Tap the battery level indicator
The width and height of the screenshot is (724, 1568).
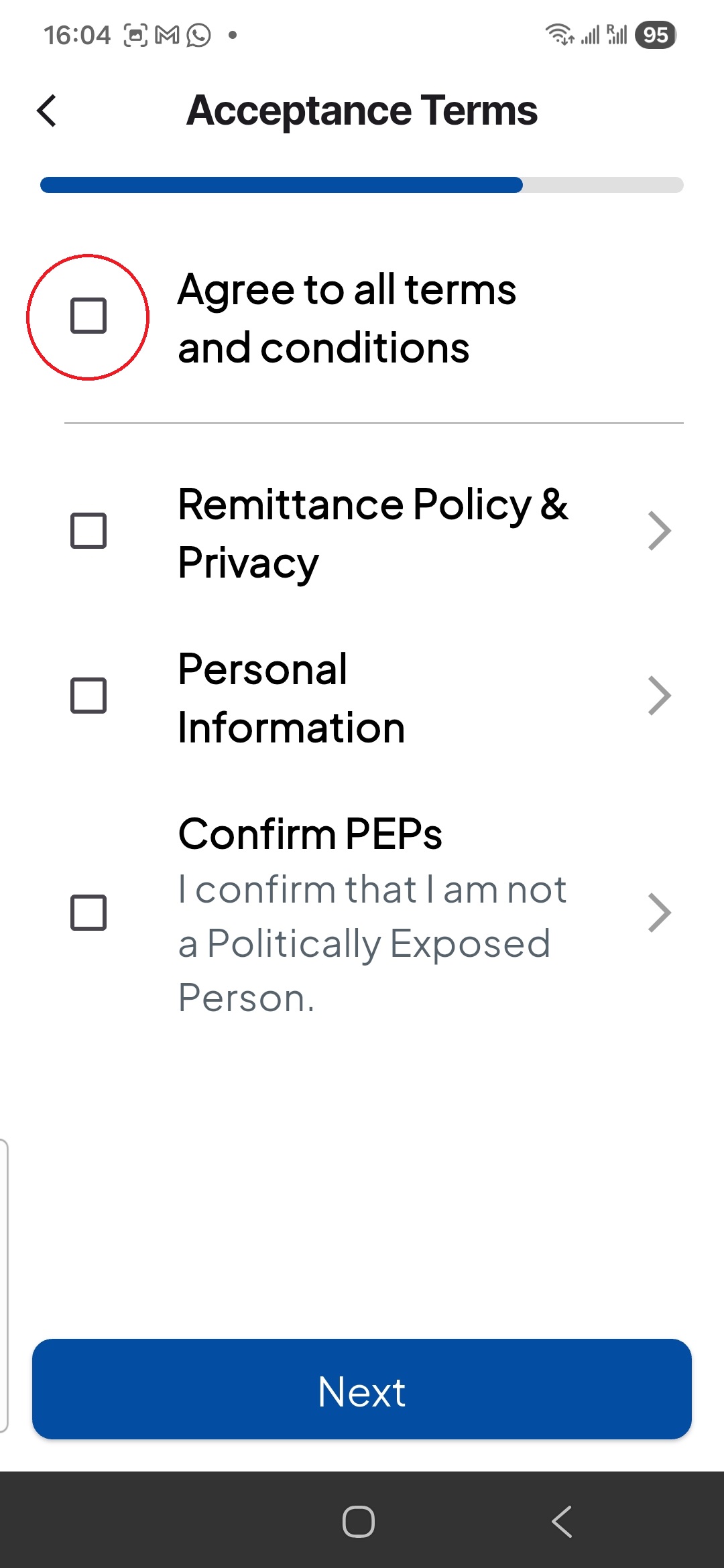pos(655,35)
